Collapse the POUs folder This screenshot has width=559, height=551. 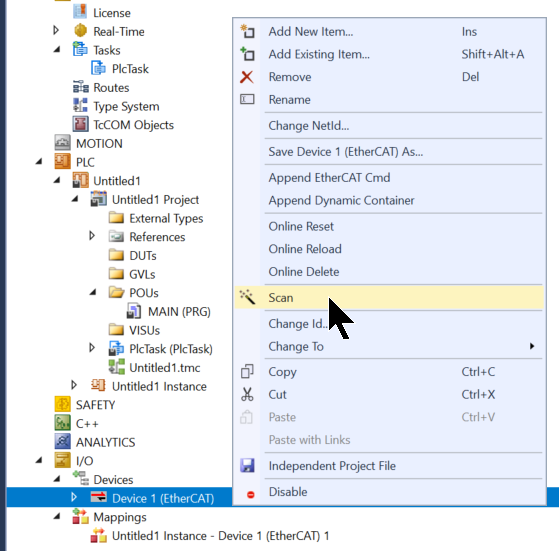(x=93, y=292)
